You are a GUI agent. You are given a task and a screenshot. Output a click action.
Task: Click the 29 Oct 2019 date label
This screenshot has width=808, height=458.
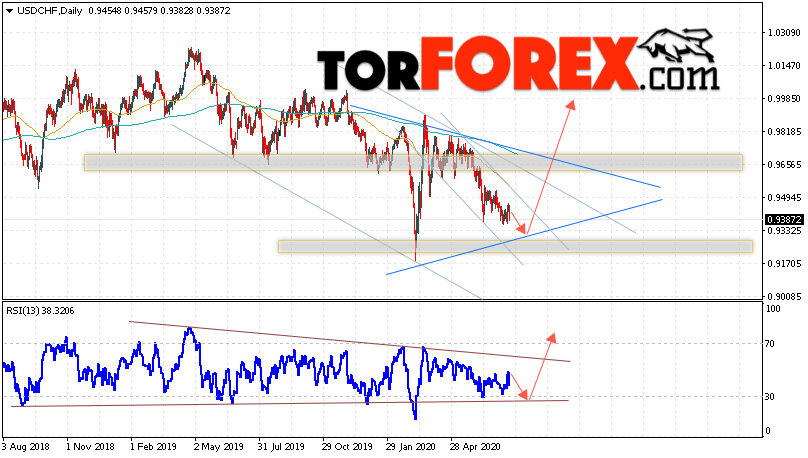347,447
